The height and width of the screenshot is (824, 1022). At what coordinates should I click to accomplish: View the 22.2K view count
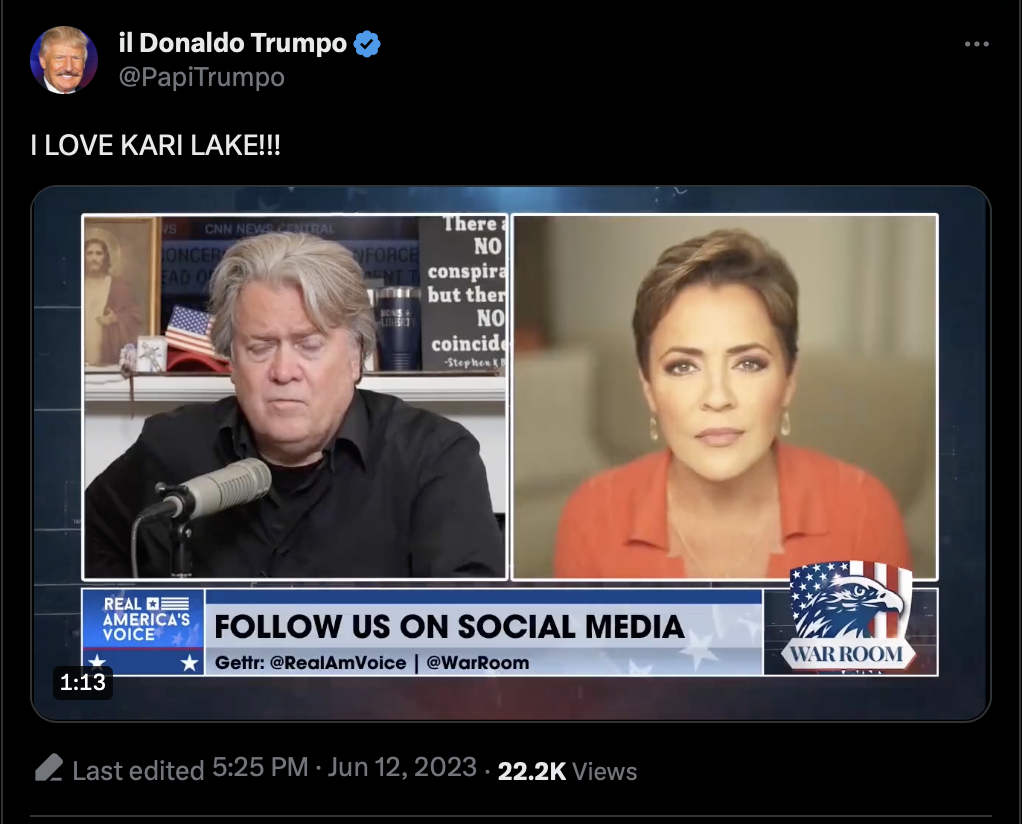[532, 771]
